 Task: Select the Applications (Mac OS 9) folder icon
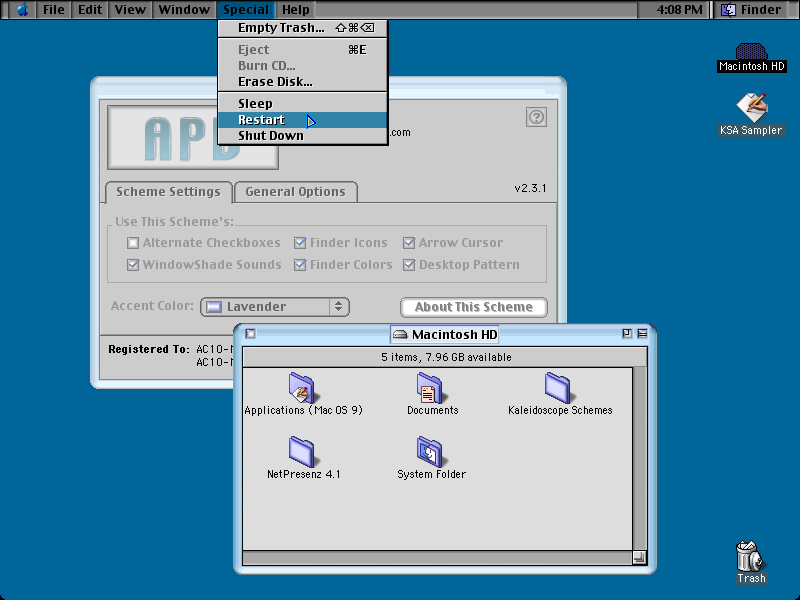302,388
